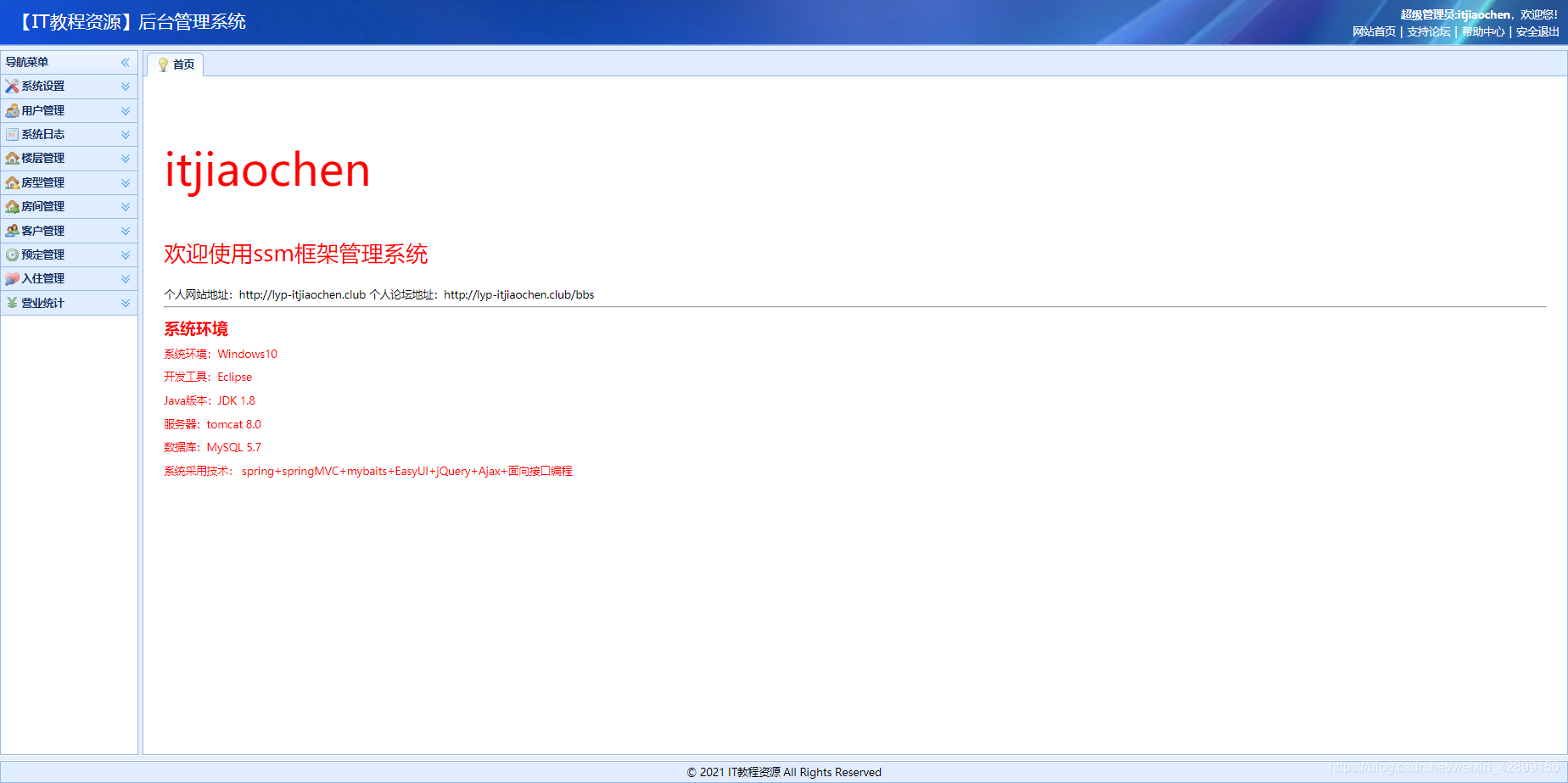Click the 系统采用技术 technology stack line
This screenshot has width=1568, height=783.
[368, 471]
